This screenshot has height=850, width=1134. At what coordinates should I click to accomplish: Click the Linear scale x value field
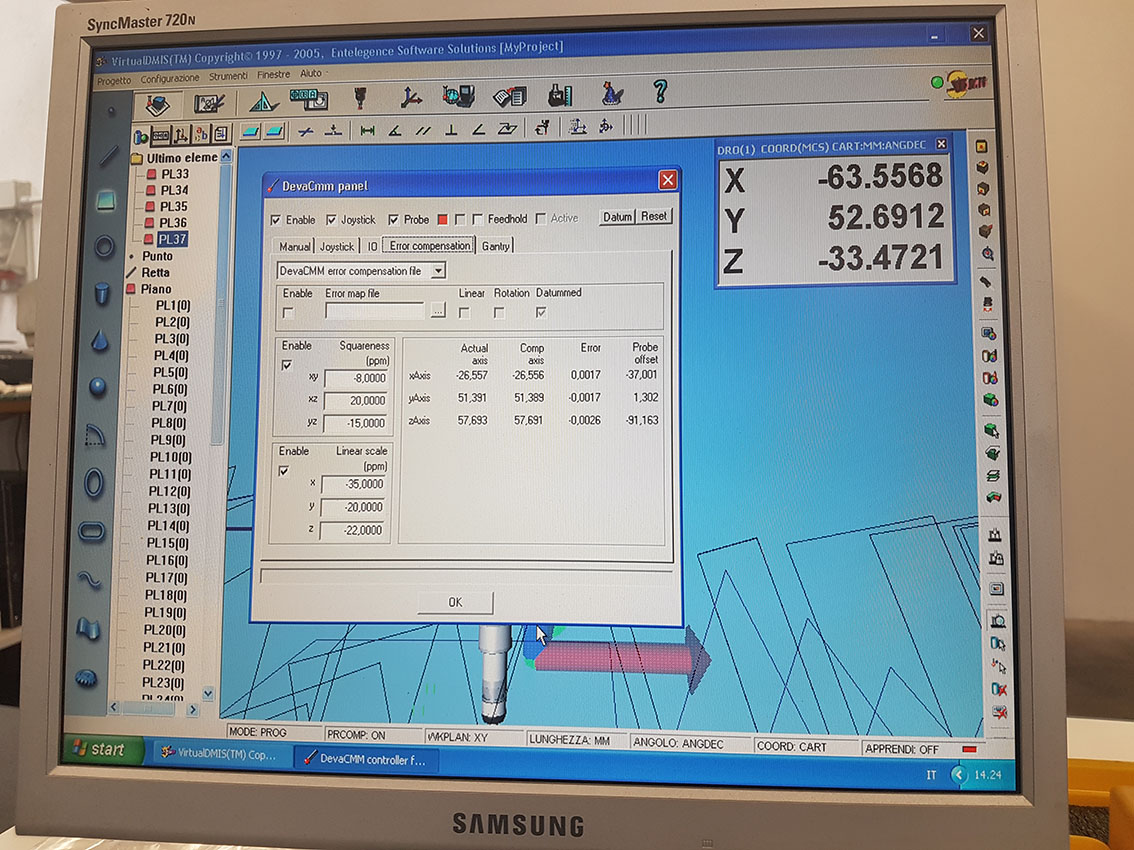coord(353,484)
